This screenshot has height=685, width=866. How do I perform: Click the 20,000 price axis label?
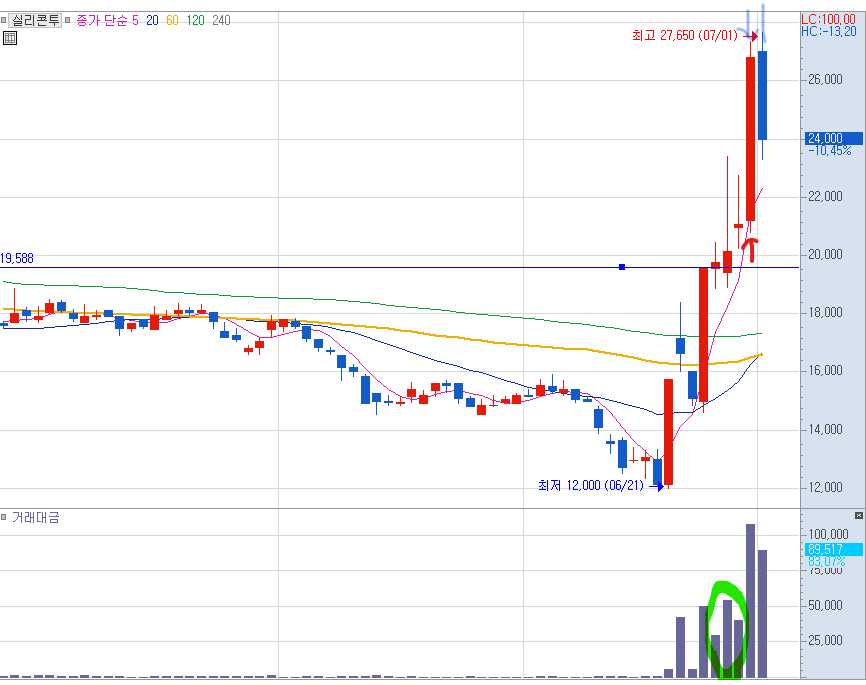825,255
